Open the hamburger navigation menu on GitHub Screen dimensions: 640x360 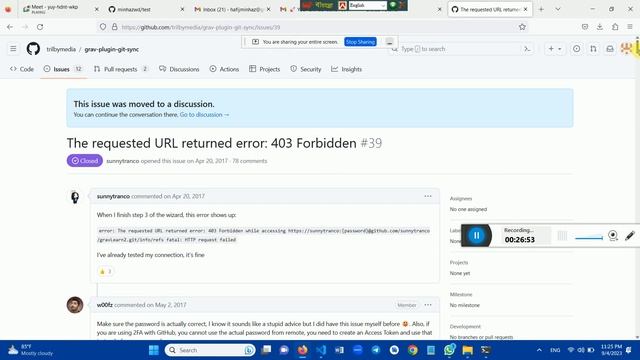[x=13, y=49]
